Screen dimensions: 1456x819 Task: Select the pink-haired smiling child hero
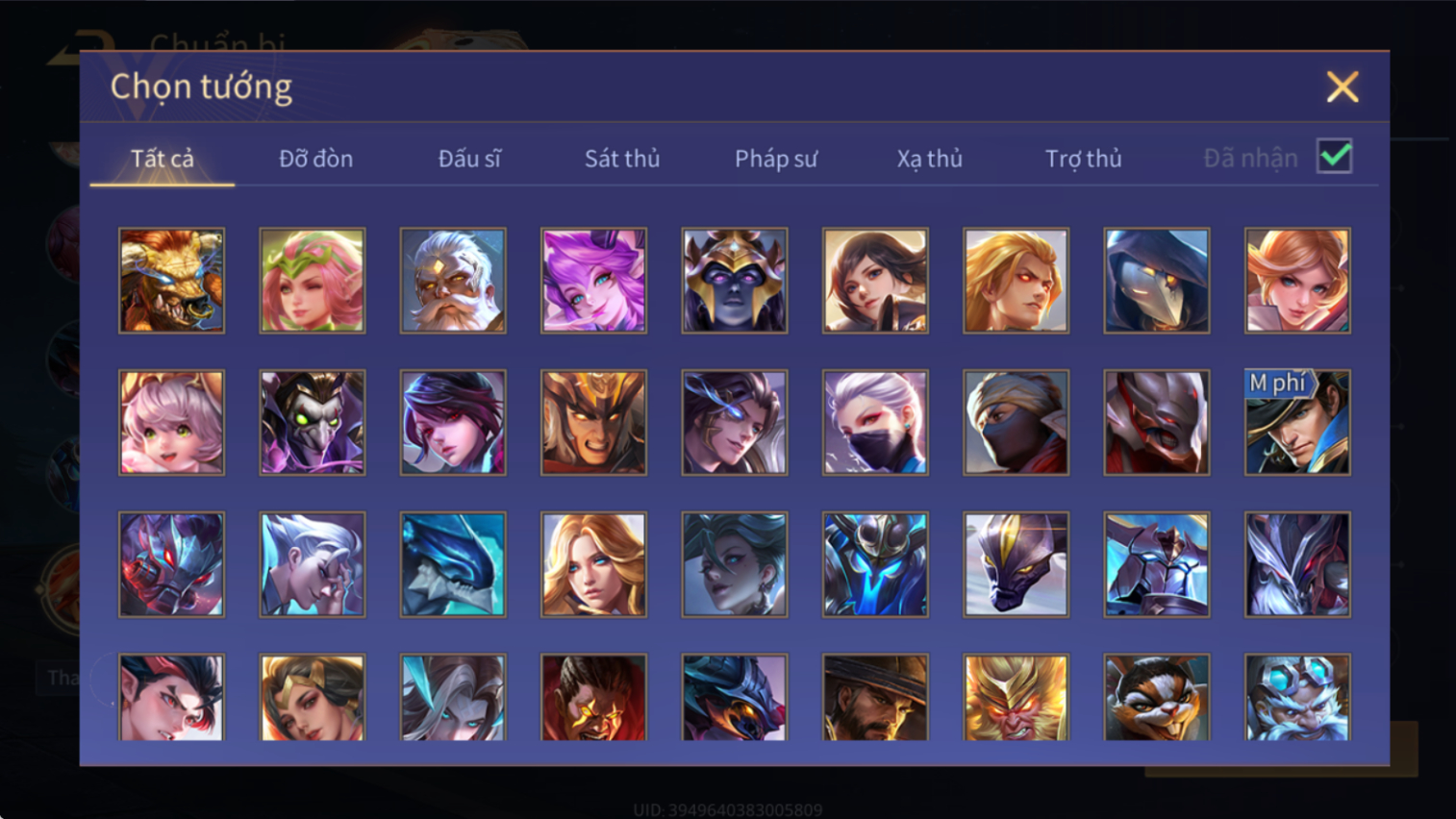(171, 423)
